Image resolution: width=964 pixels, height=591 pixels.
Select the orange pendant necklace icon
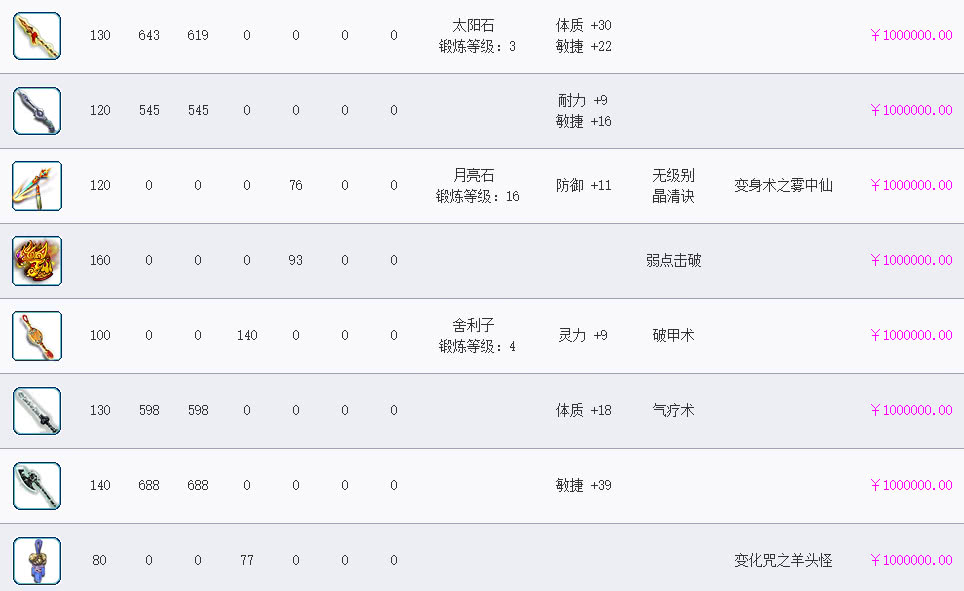pyautogui.click(x=37, y=336)
